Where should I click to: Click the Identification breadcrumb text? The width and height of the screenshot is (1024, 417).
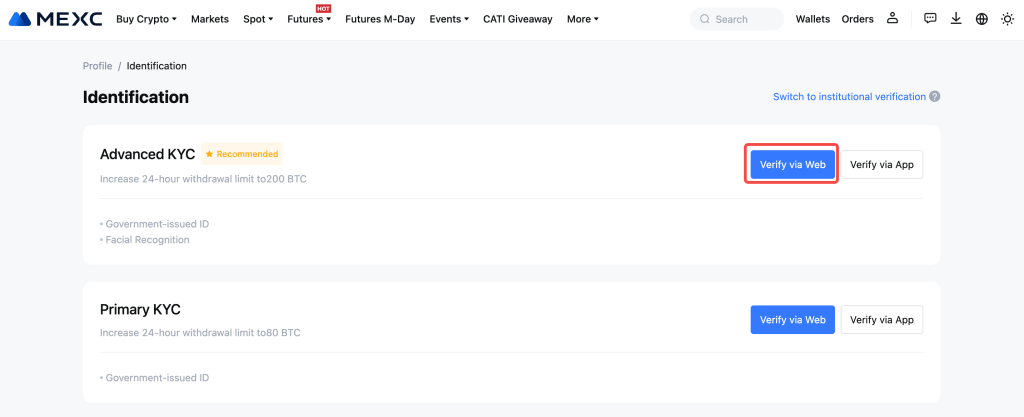point(157,66)
